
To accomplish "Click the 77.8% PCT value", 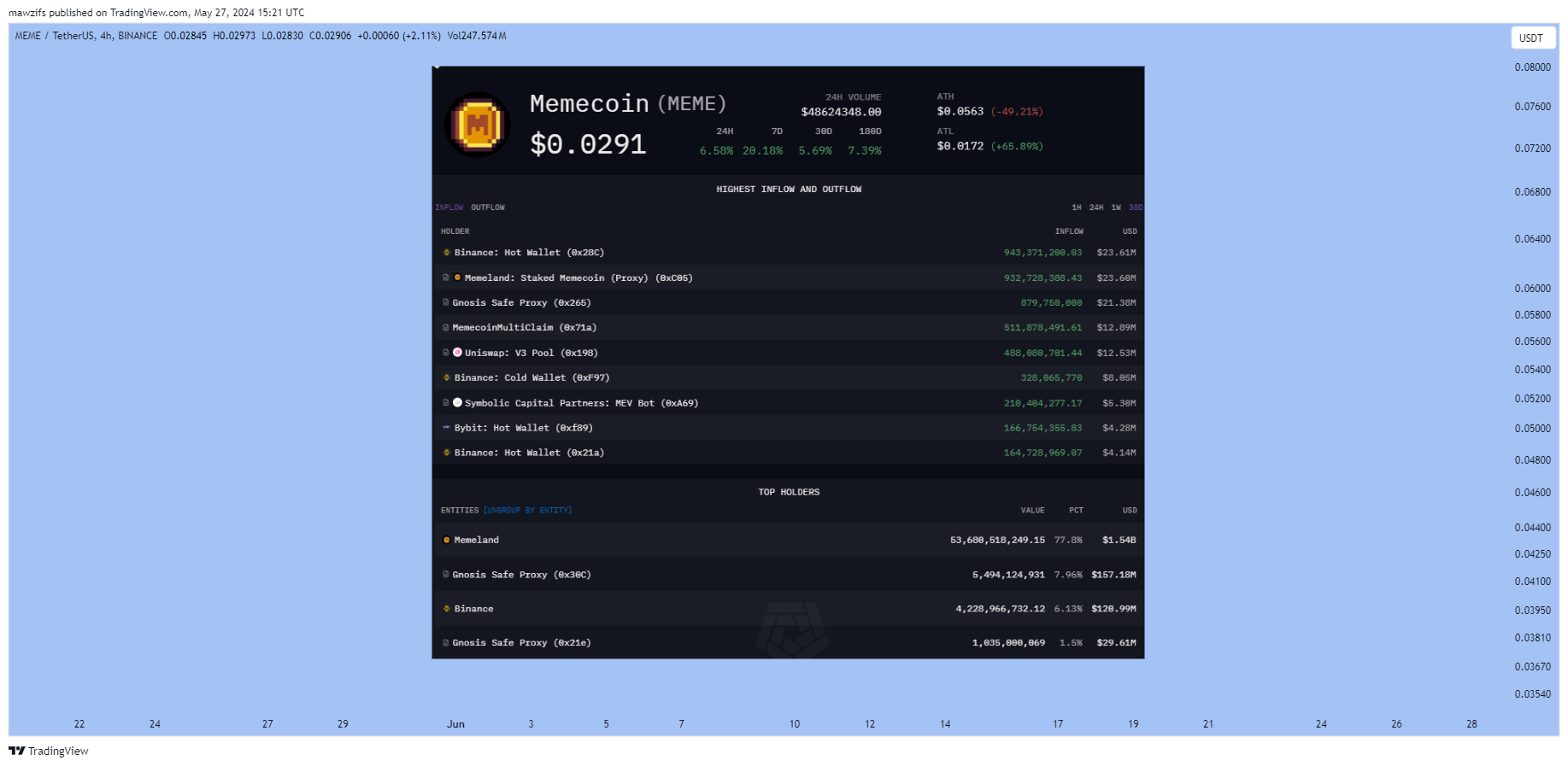I will click(x=1068, y=540).
